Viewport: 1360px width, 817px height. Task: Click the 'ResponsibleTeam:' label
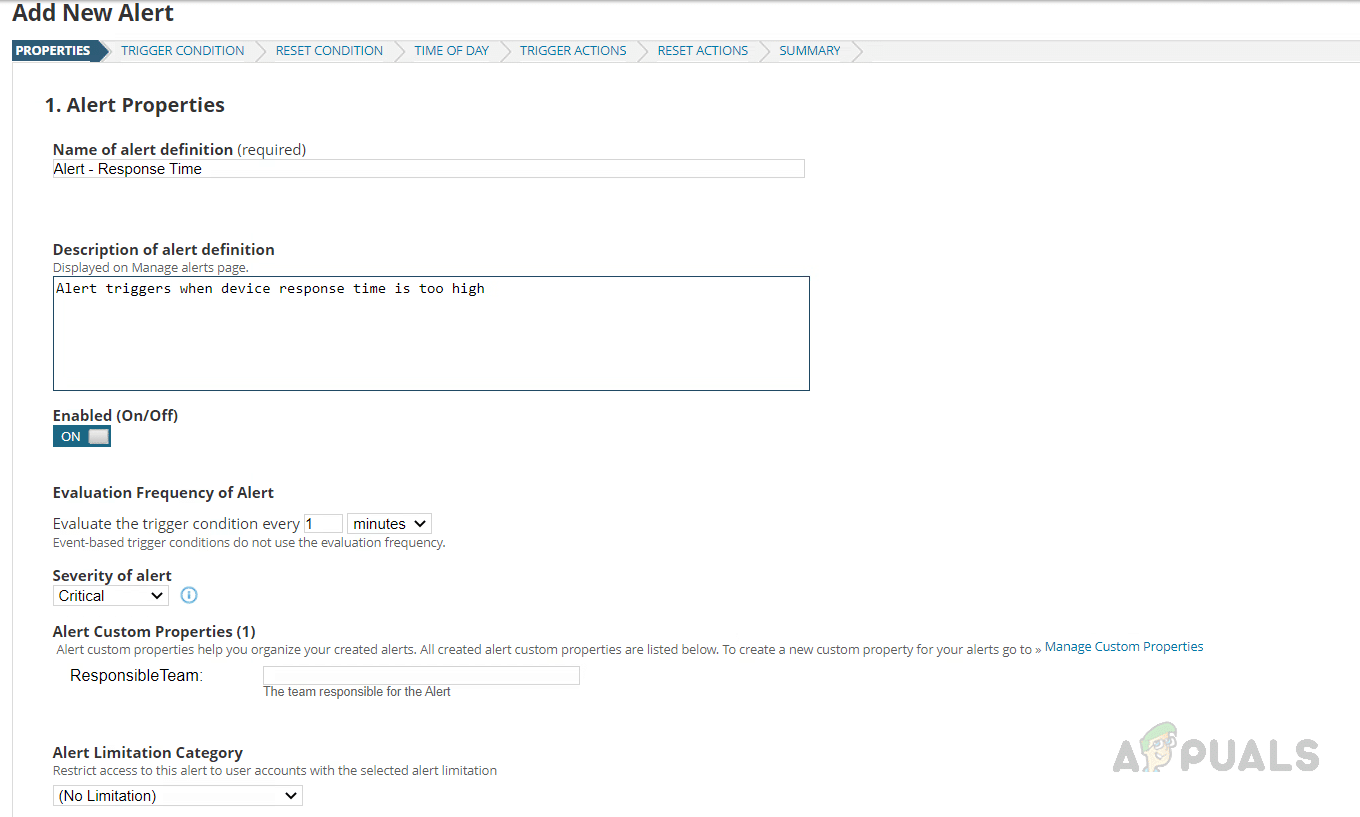[137, 676]
